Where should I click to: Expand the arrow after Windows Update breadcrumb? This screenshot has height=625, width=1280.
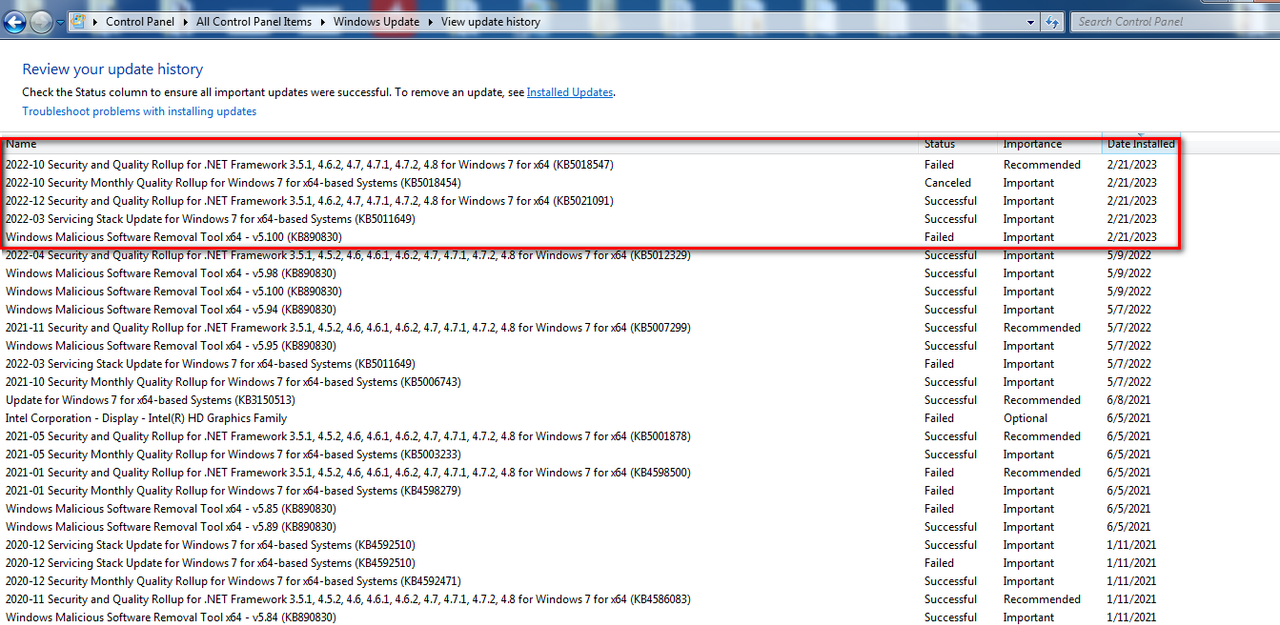[430, 21]
